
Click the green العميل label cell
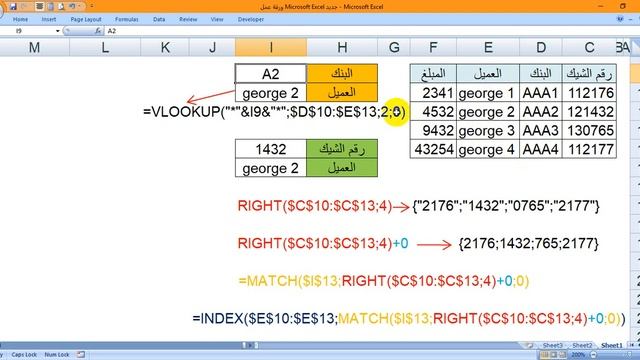point(342,168)
